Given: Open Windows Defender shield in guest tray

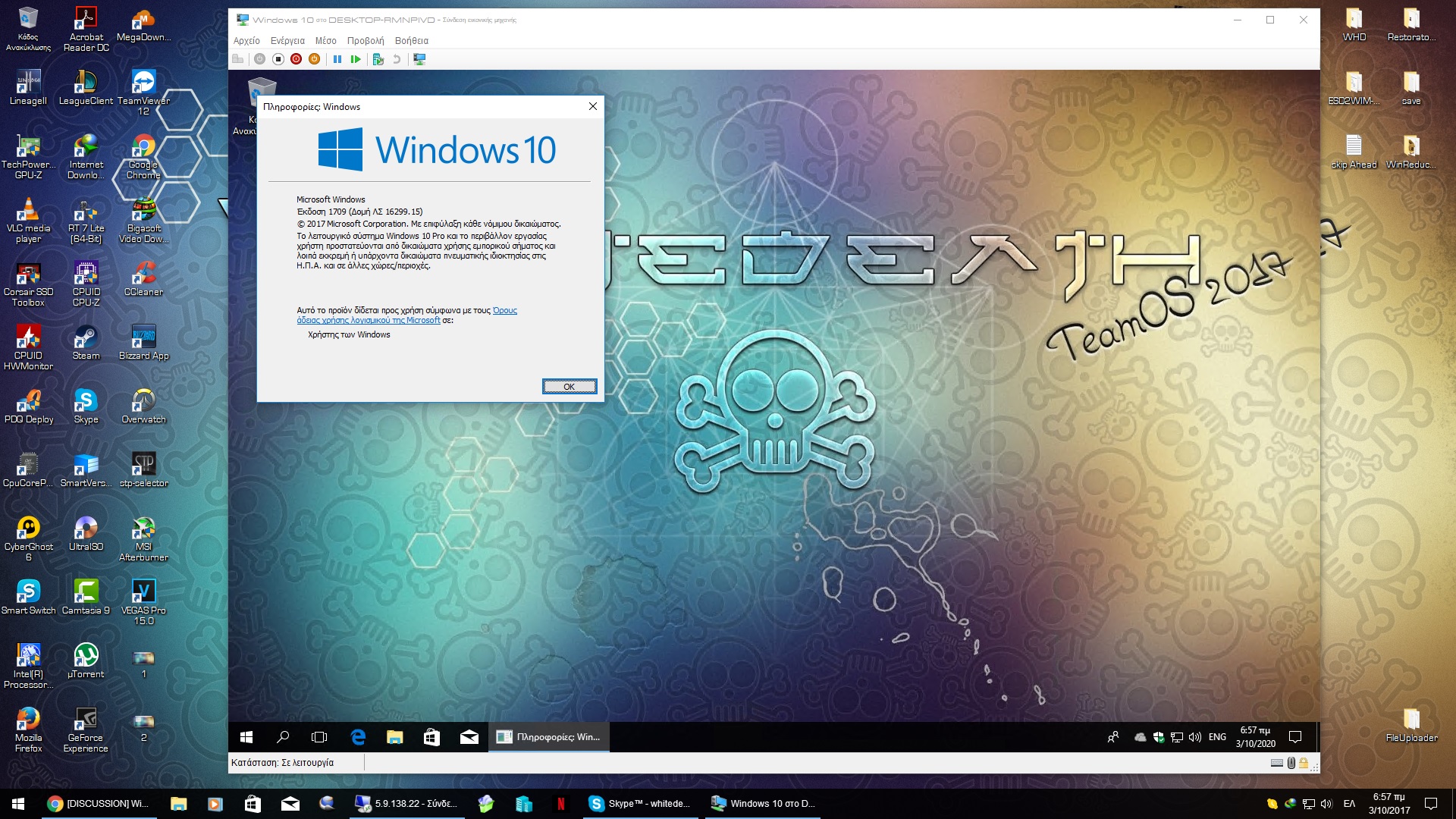Looking at the screenshot, I should (1158, 737).
